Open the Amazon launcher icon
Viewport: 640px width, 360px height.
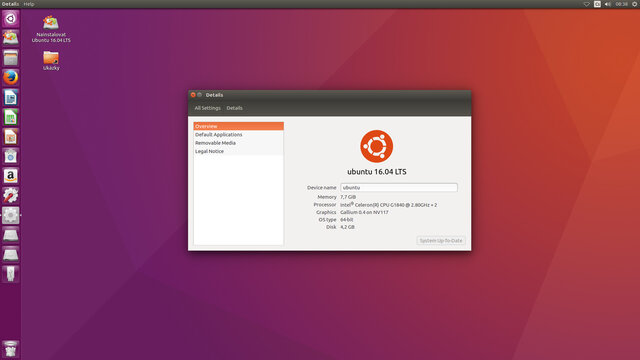pyautogui.click(x=11, y=176)
